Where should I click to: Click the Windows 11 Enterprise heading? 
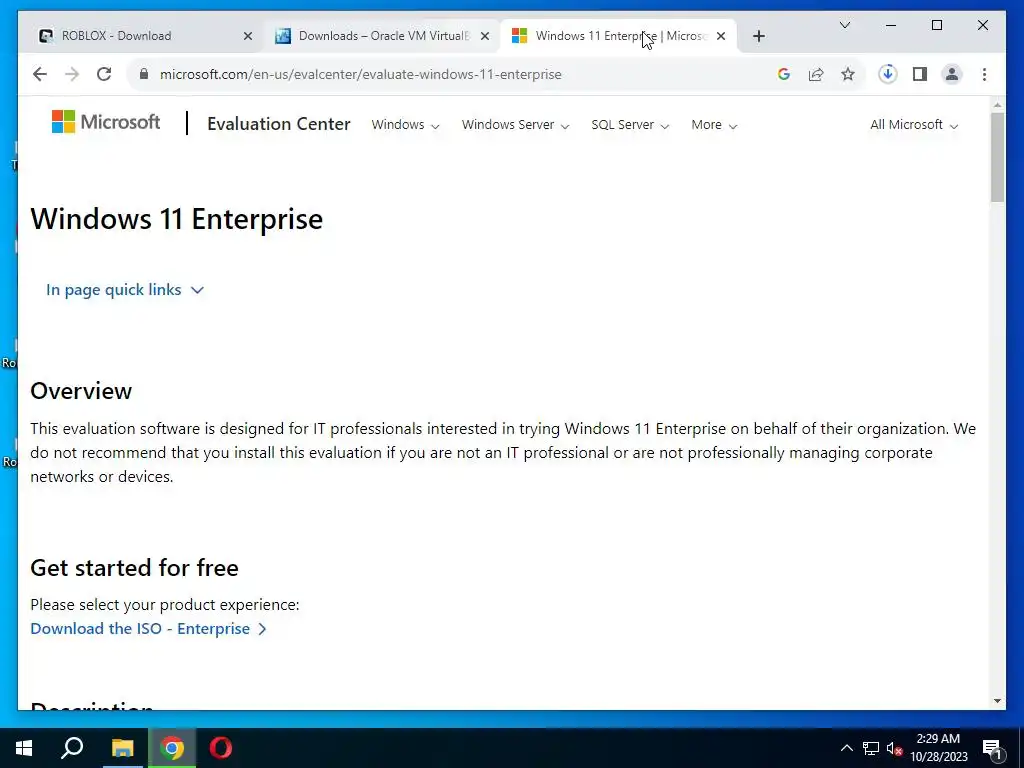coord(176,219)
